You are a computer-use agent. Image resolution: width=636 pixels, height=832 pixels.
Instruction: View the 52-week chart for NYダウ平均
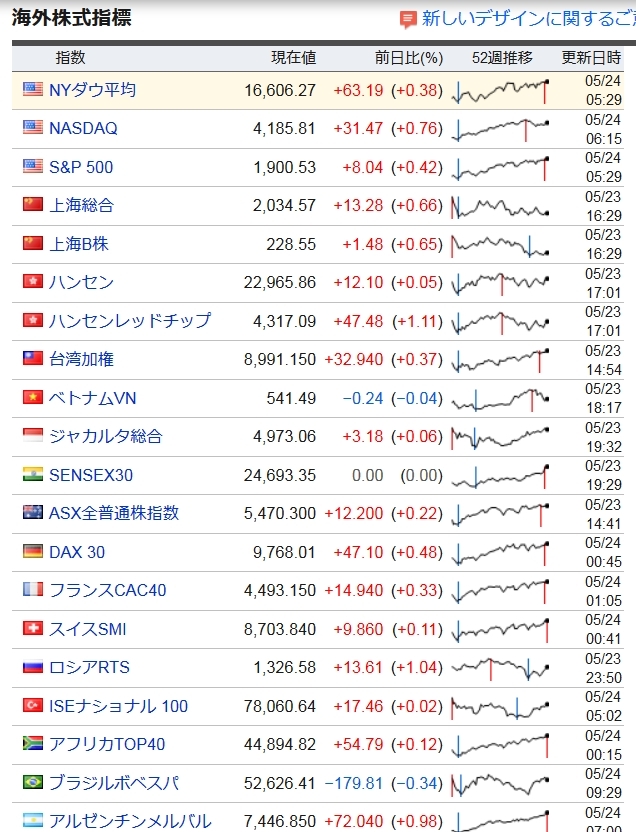[x=501, y=91]
